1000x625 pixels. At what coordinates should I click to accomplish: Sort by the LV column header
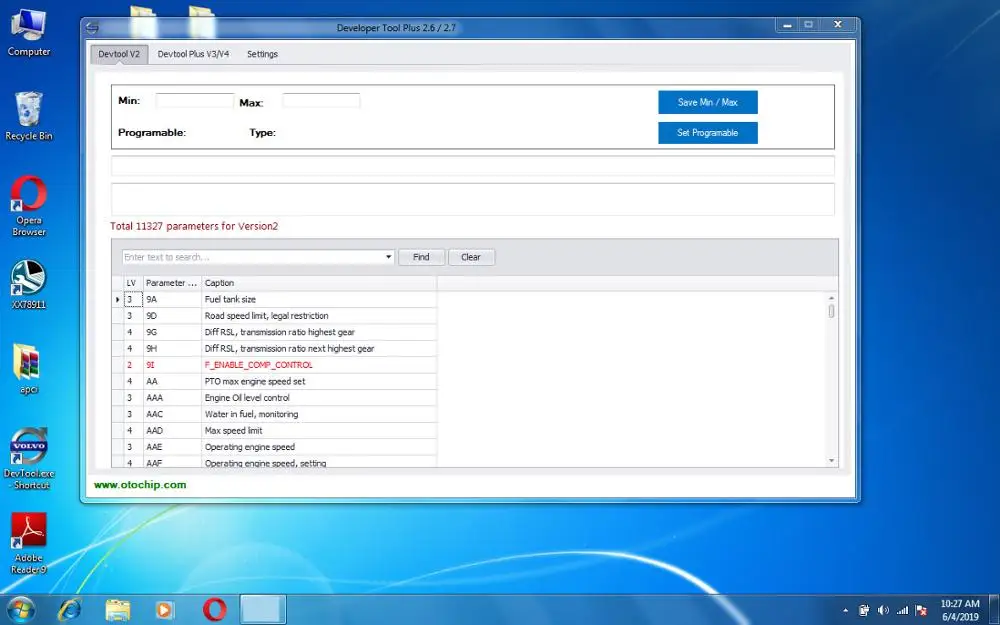pyautogui.click(x=131, y=283)
